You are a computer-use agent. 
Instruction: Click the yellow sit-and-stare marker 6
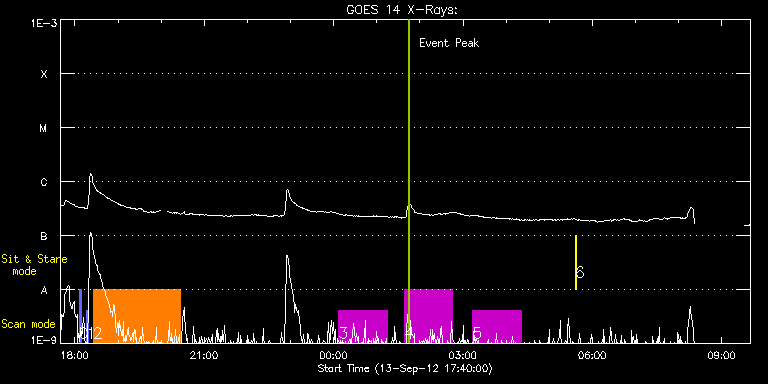coord(576,263)
